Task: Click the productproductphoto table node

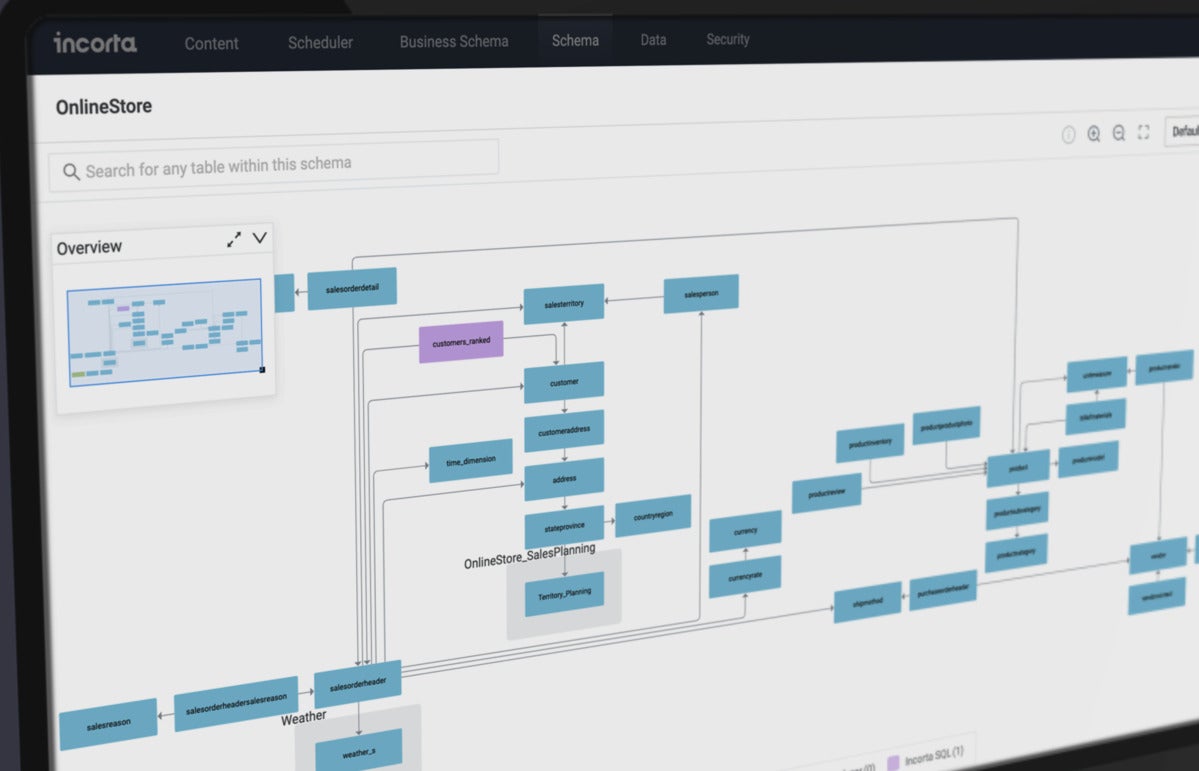Action: tap(946, 426)
